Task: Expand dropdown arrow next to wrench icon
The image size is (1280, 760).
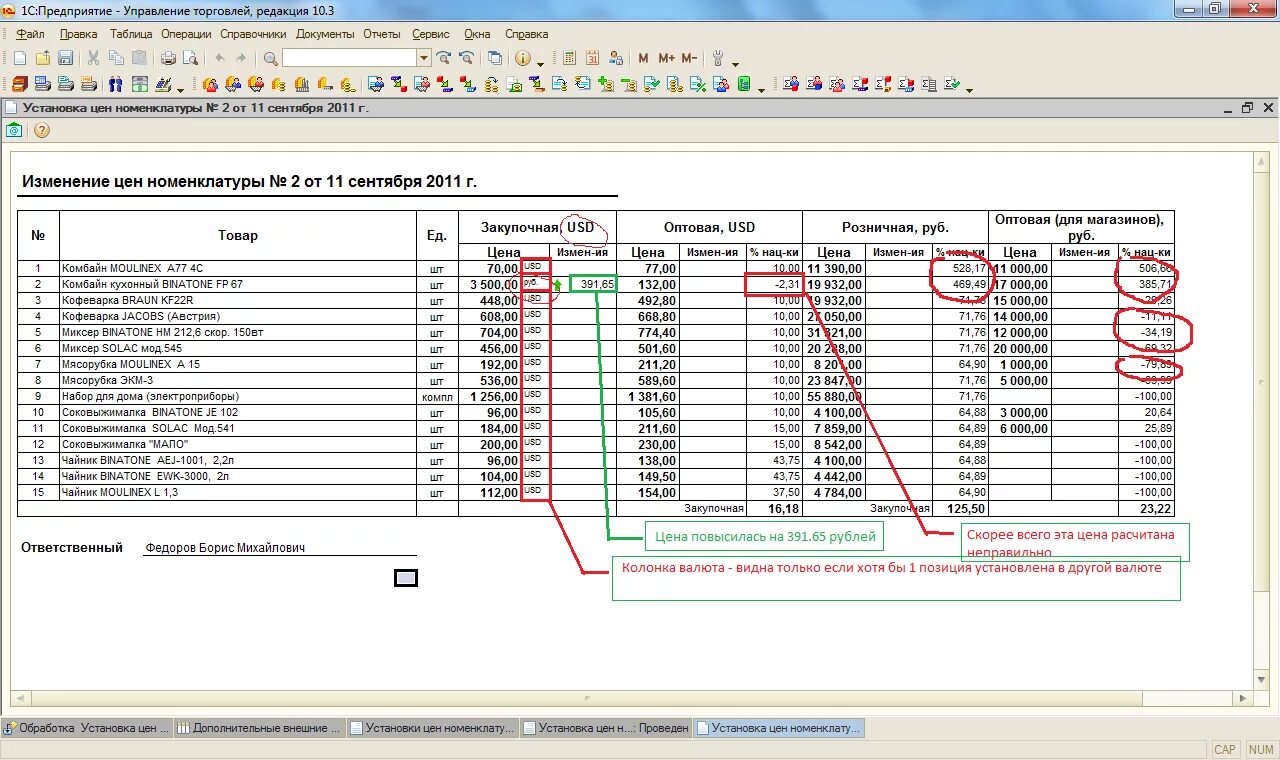Action: [736, 63]
